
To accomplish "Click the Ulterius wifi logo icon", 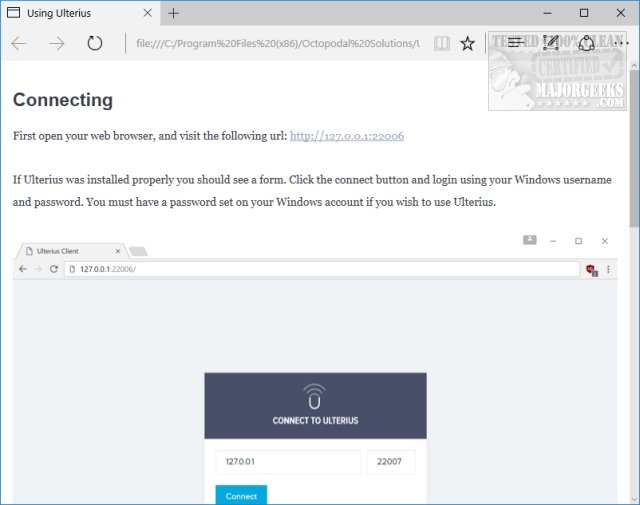I will click(314, 396).
